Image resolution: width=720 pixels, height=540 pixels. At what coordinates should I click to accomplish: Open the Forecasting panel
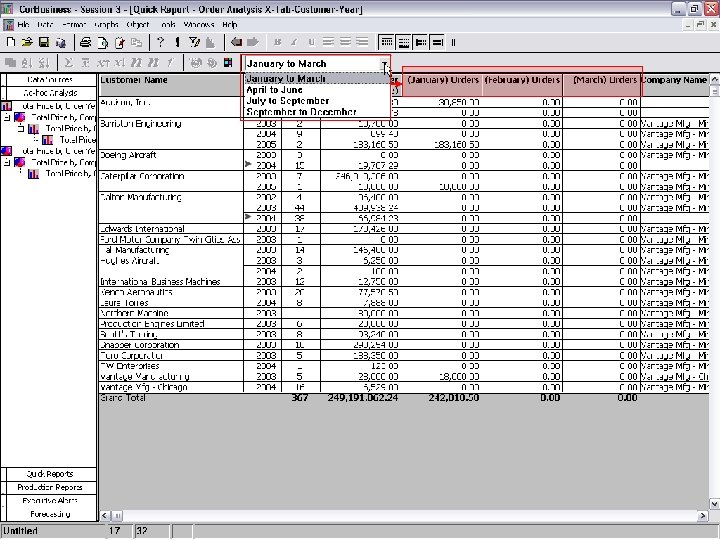pos(50,514)
